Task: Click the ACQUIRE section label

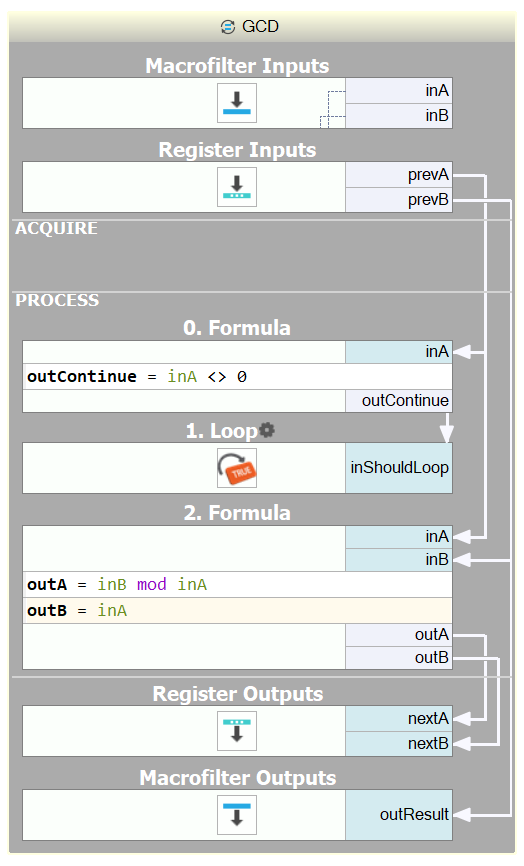Action: [x=56, y=228]
